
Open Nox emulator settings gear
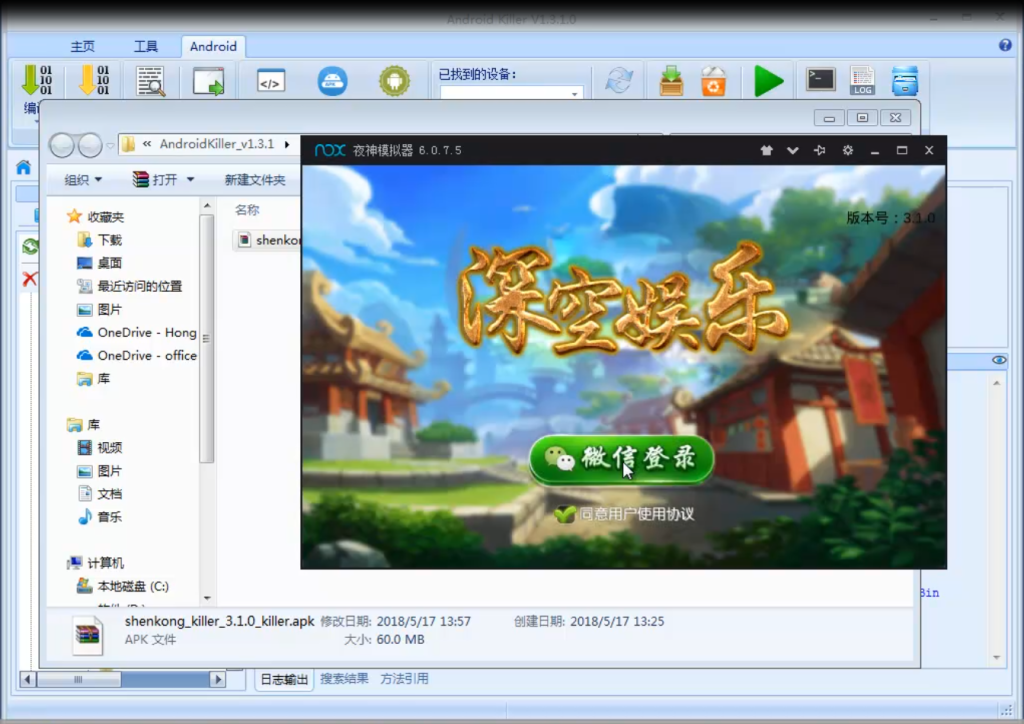click(x=848, y=150)
